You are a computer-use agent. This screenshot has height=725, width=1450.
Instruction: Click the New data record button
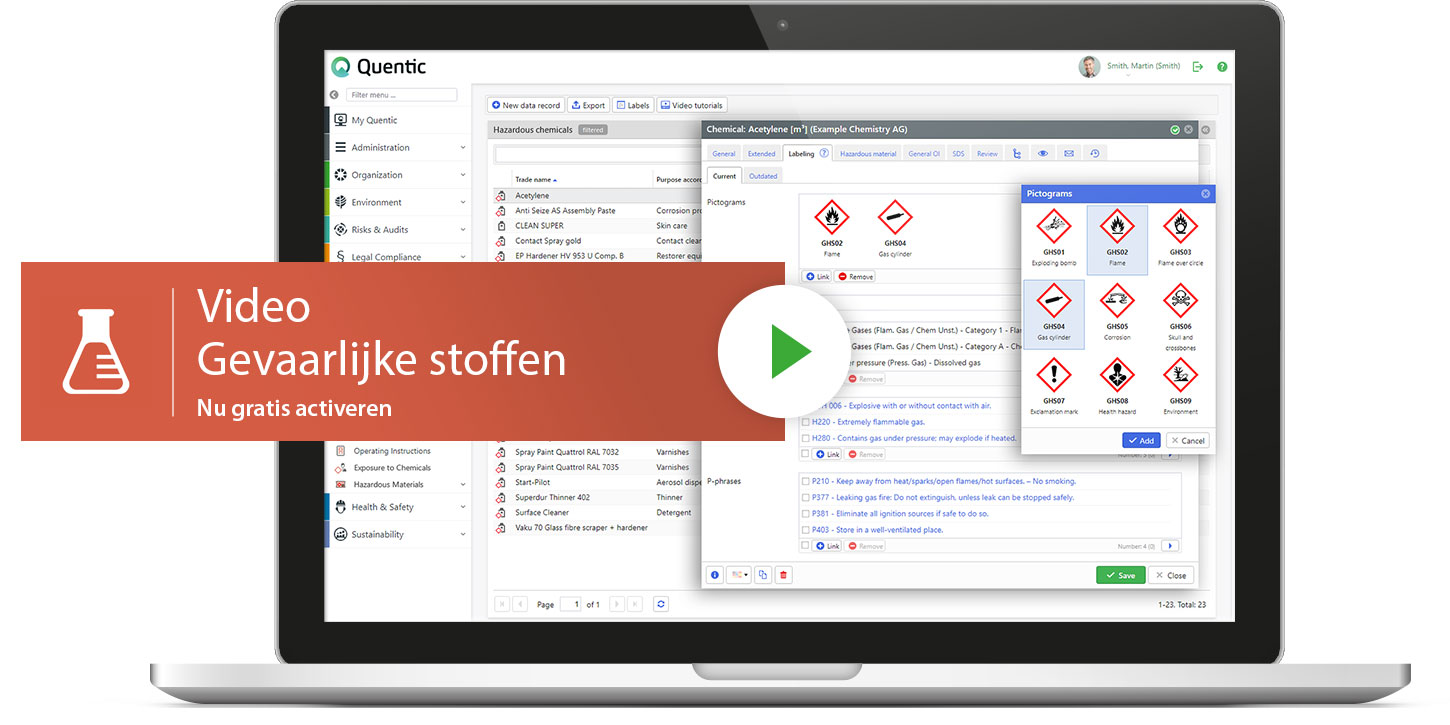point(526,105)
